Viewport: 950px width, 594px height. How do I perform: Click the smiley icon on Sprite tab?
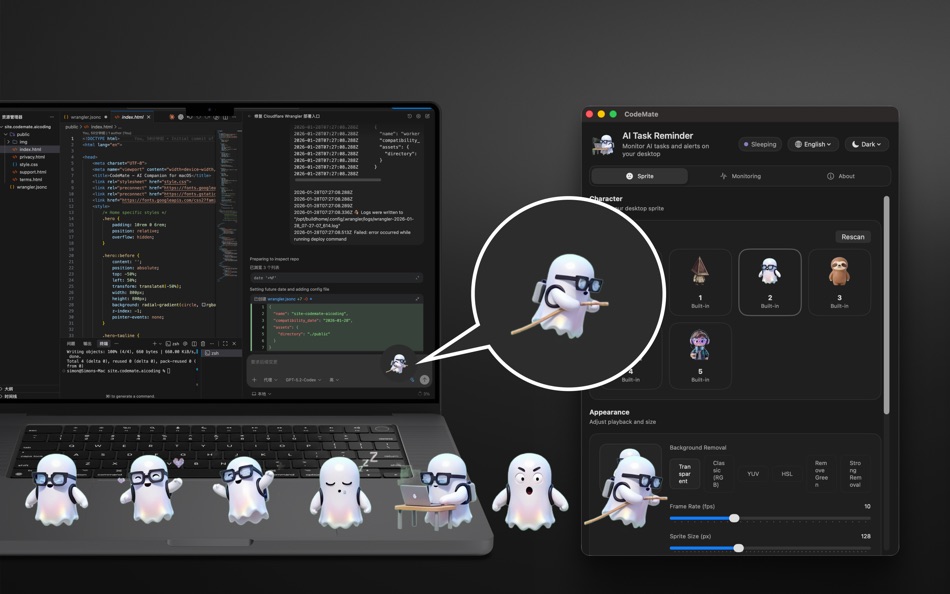point(629,176)
